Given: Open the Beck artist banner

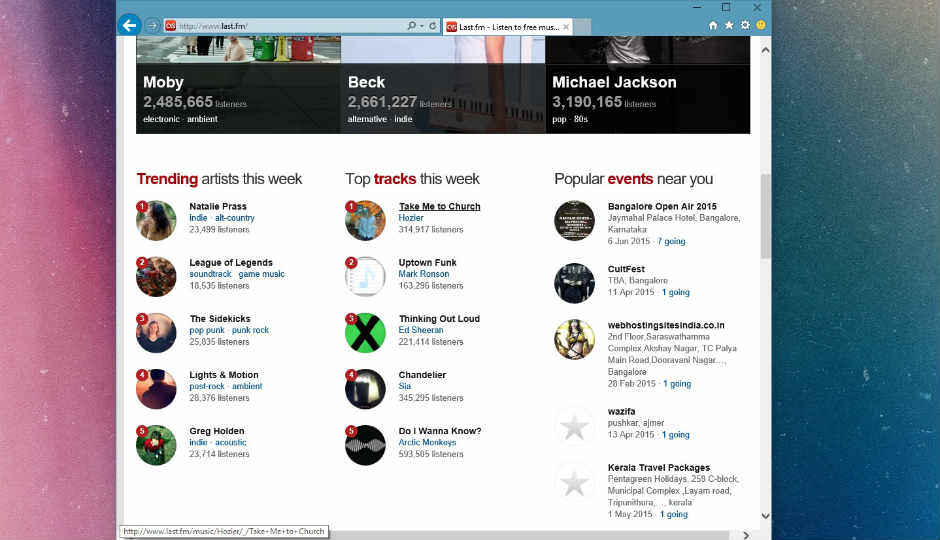Looking at the screenshot, I should (443, 85).
